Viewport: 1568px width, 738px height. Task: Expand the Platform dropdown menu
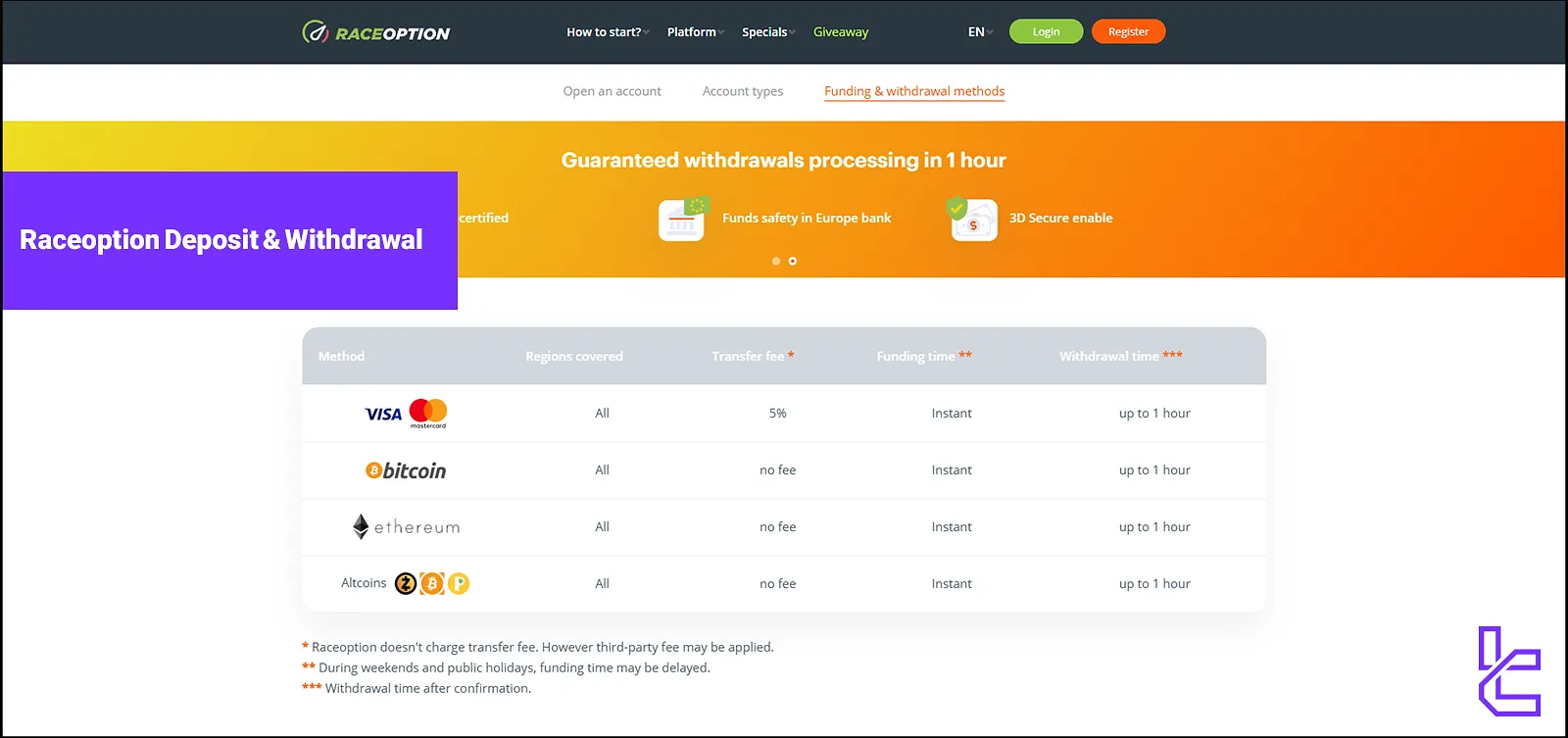click(x=696, y=32)
